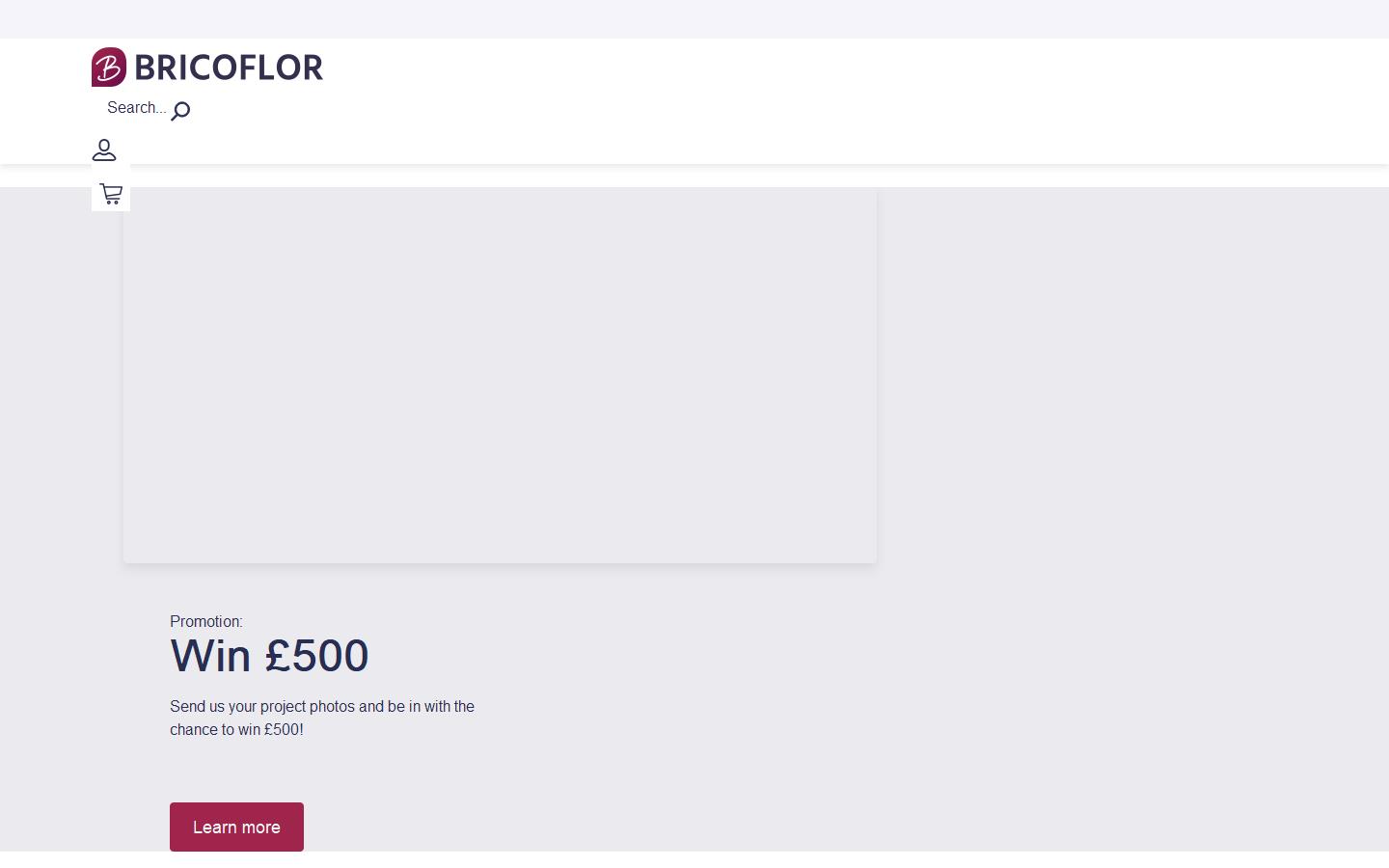Image resolution: width=1389 pixels, height=868 pixels.
Task: Click the large promotion image placeholder
Action: coord(500,374)
